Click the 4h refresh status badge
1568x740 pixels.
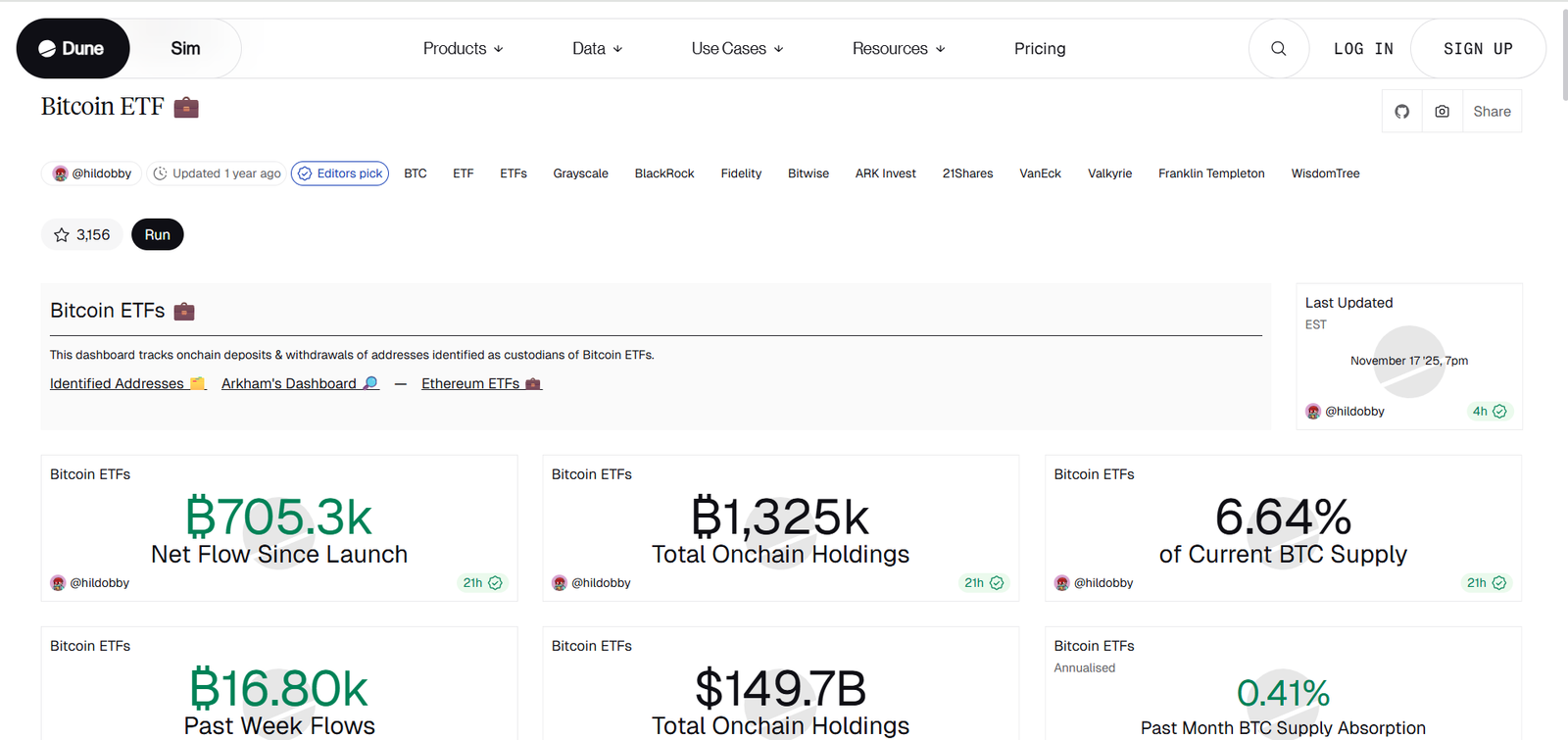(1489, 412)
